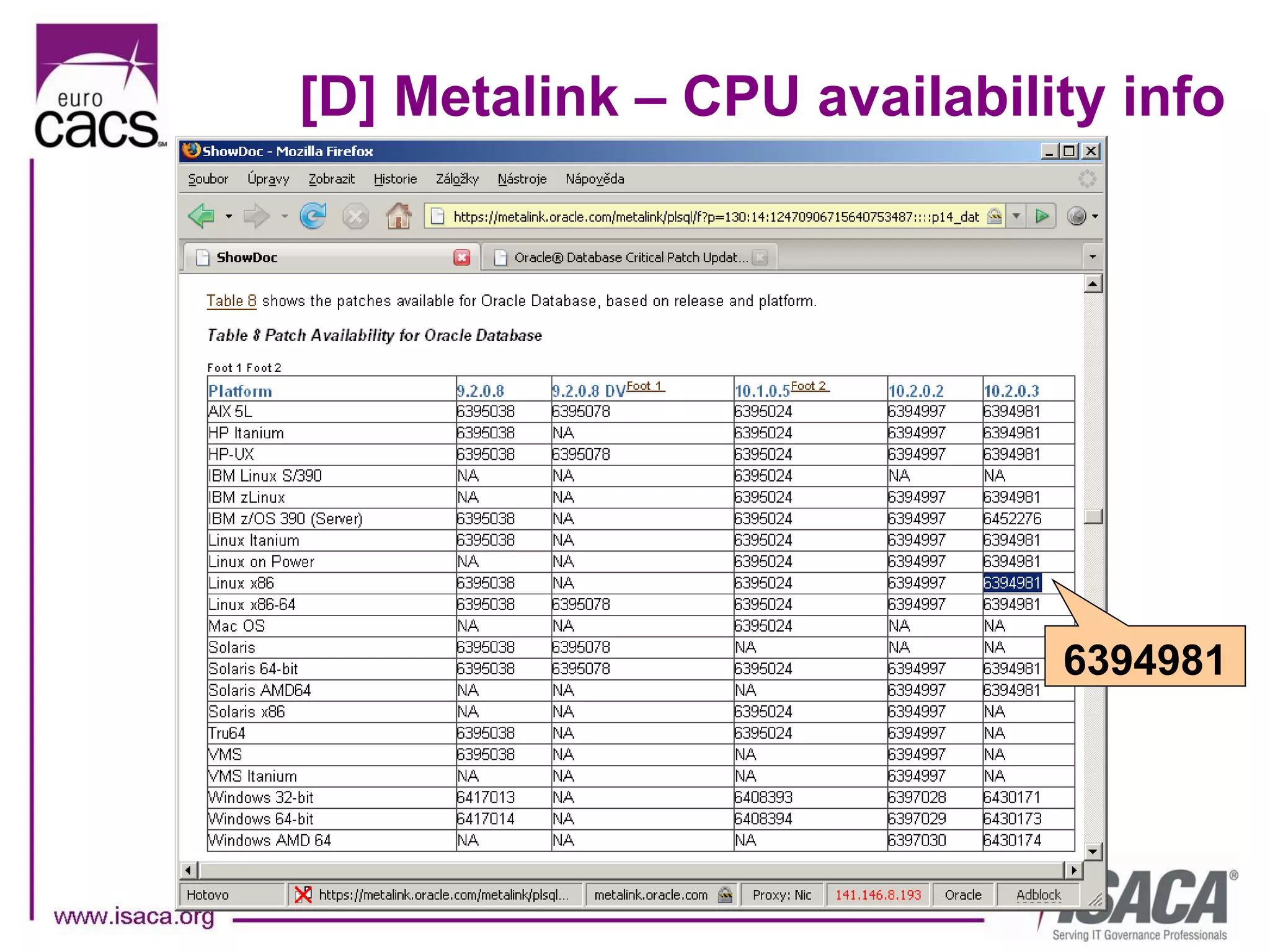Reload the page with blue refresh icon

313,216
